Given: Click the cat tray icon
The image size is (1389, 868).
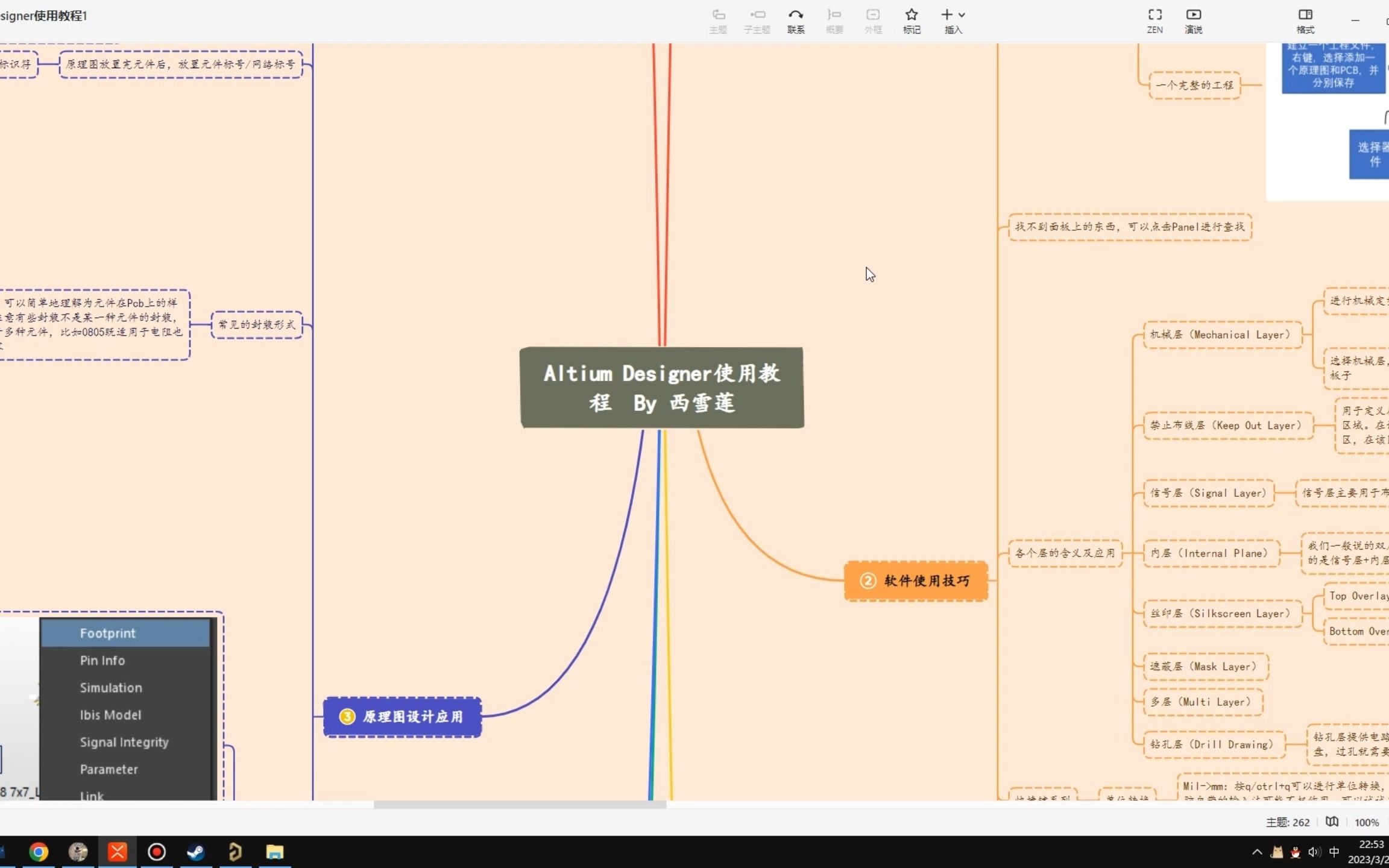Looking at the screenshot, I should 1277,852.
